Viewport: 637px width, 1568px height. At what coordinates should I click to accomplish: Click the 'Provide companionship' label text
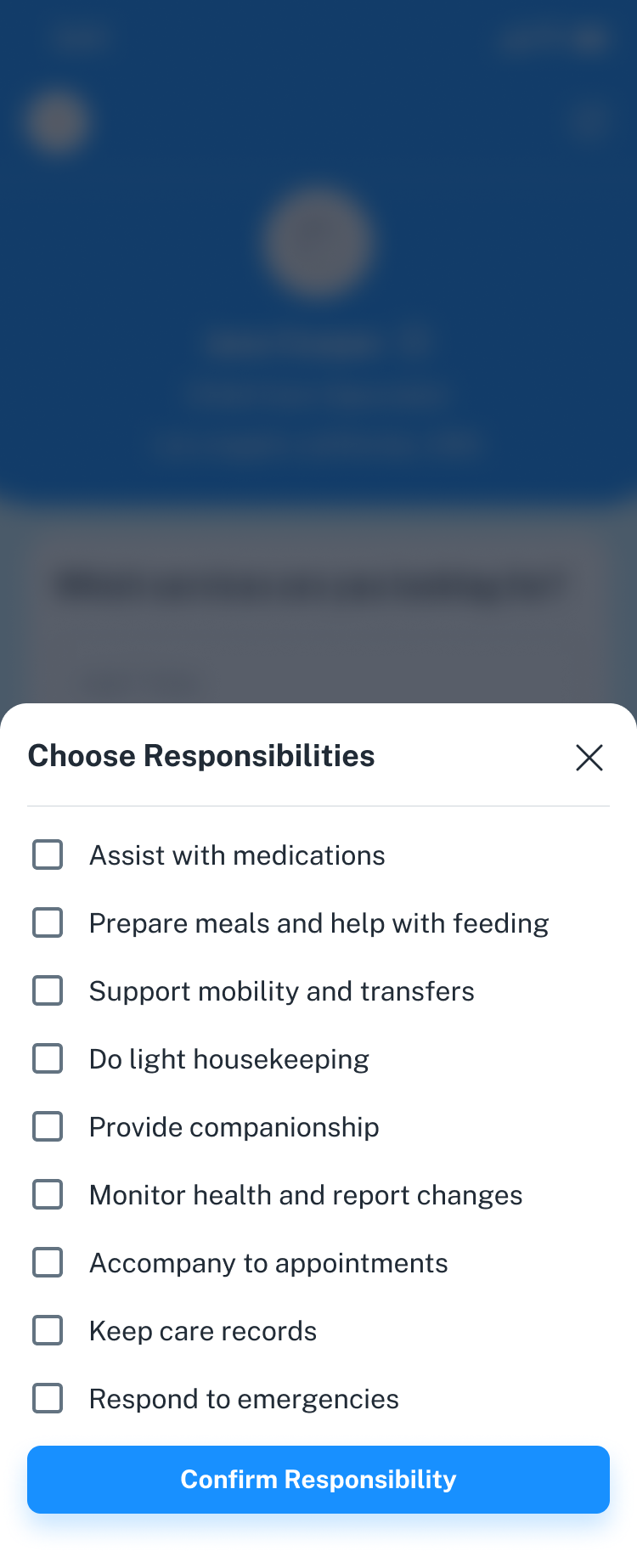click(x=234, y=1127)
